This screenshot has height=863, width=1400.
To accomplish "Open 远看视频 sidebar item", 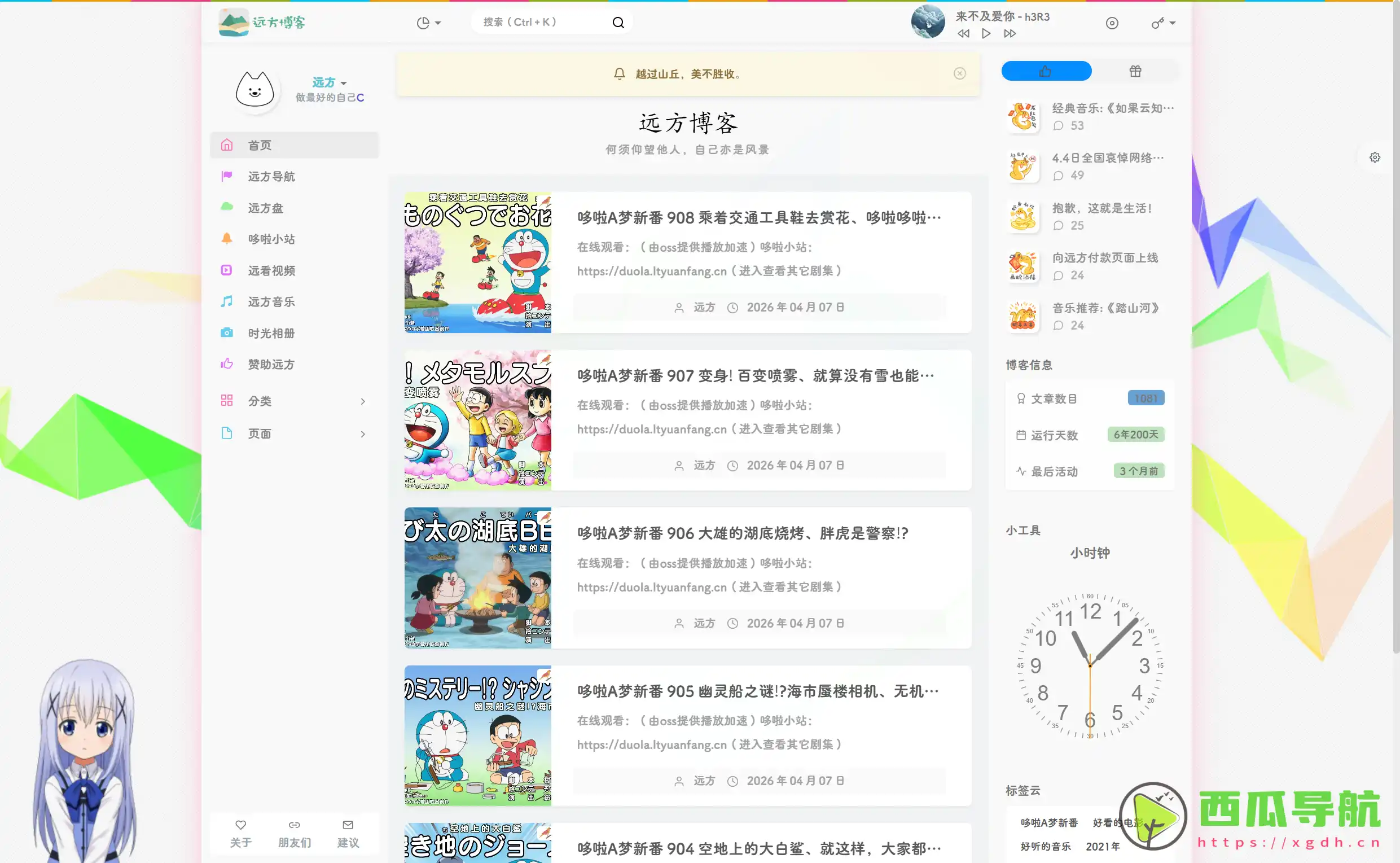I will pyautogui.click(x=295, y=270).
